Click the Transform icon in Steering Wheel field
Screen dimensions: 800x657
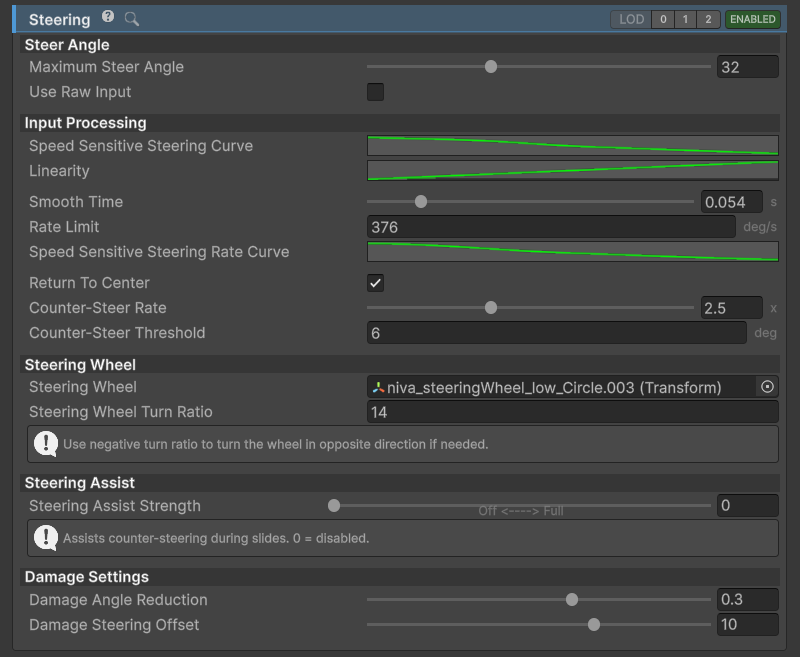tap(378, 388)
